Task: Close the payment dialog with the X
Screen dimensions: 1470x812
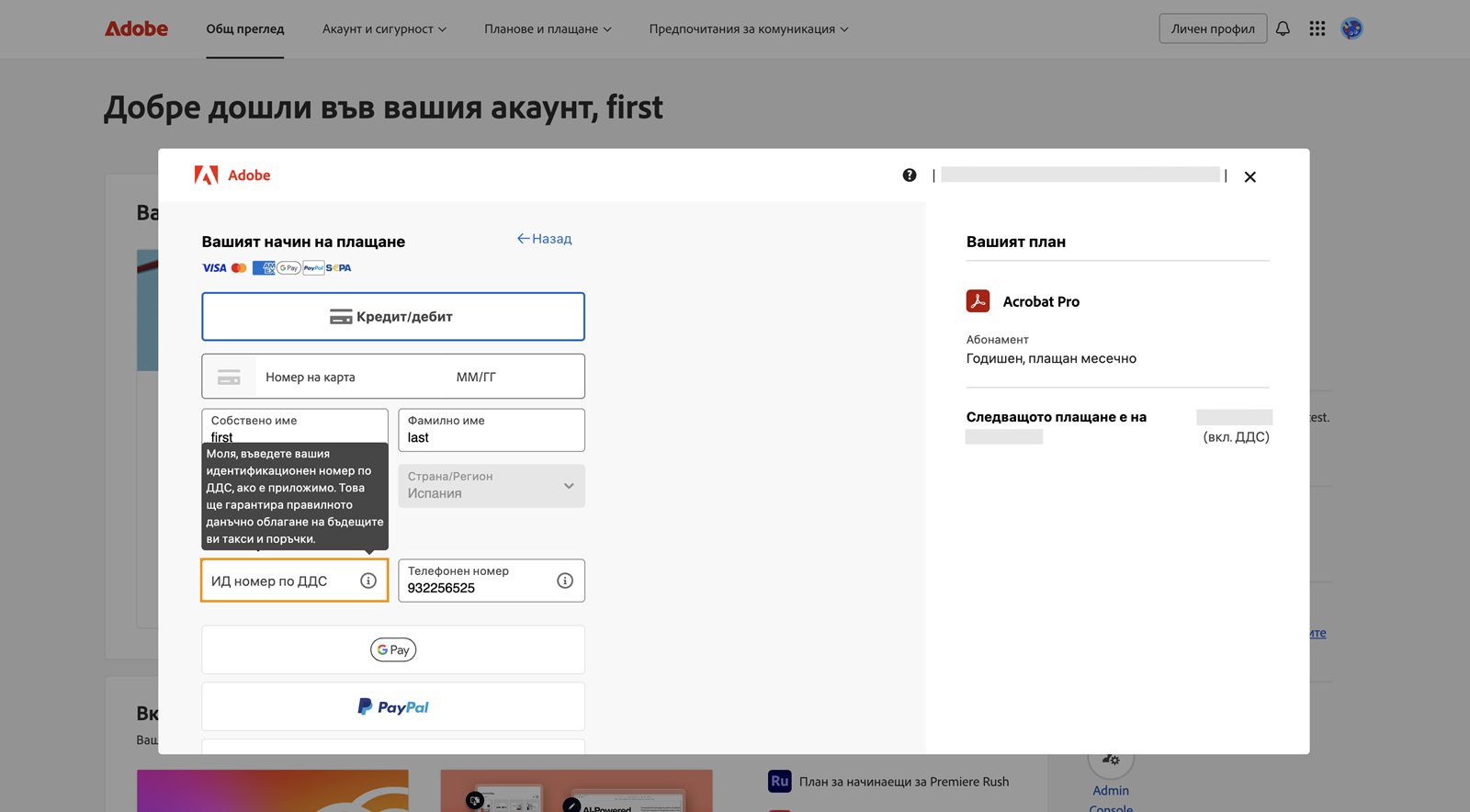Action: (1249, 176)
